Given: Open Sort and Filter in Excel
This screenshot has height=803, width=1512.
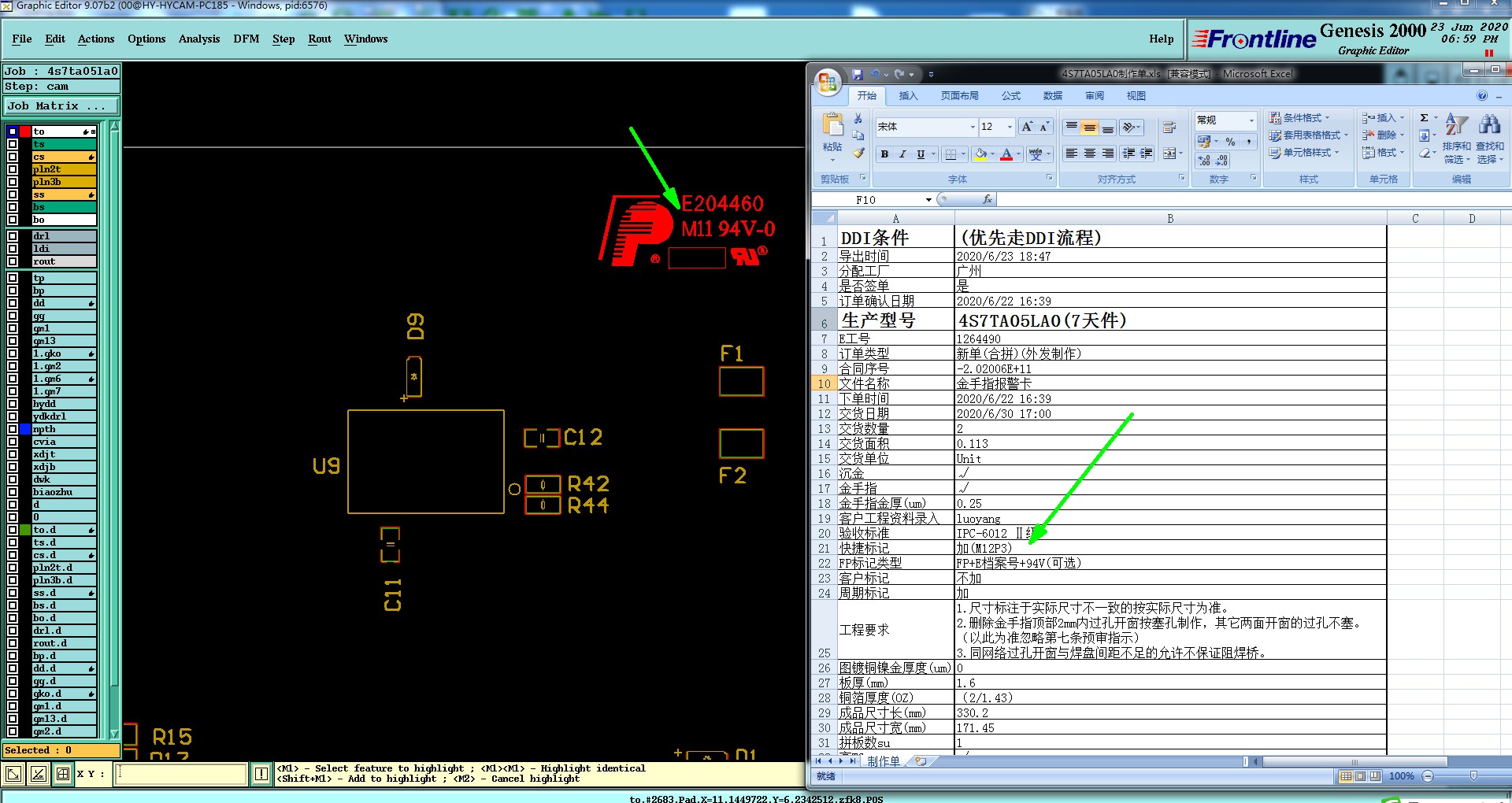Looking at the screenshot, I should click(1456, 138).
